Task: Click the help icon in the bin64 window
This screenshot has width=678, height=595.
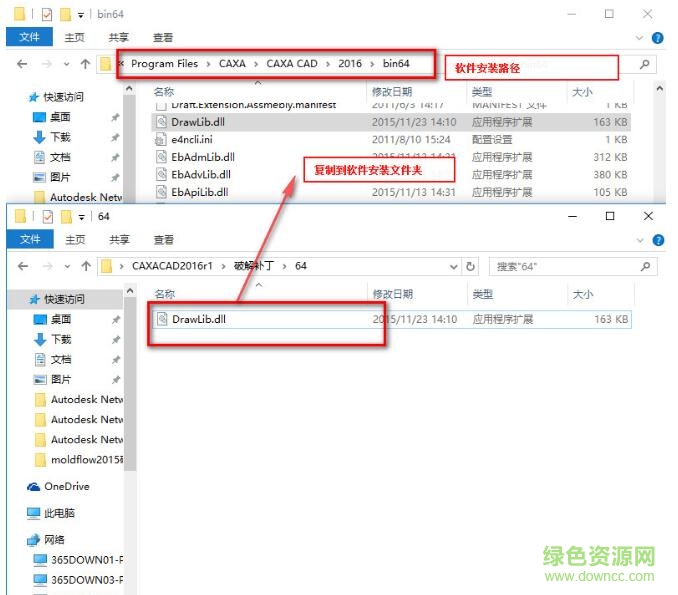Action: (658, 38)
